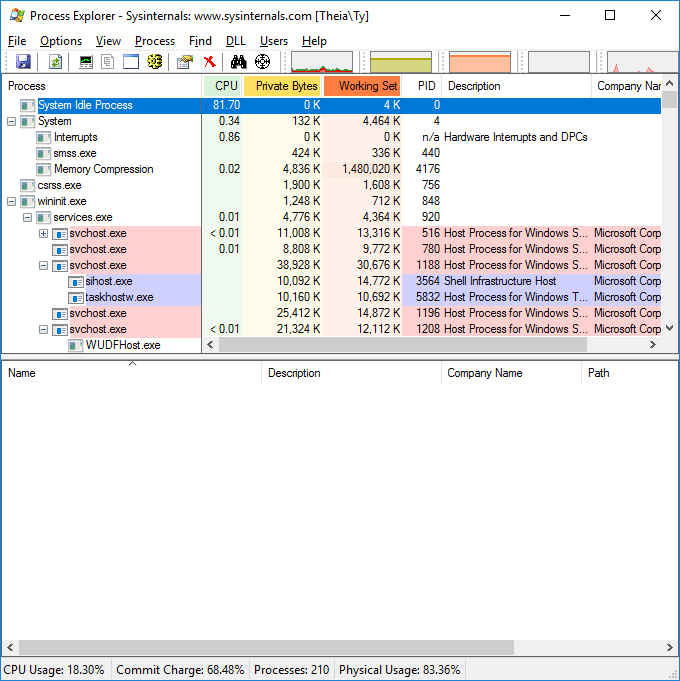Click the Shell Infrastructure Host description
The height and width of the screenshot is (681, 680).
point(500,281)
